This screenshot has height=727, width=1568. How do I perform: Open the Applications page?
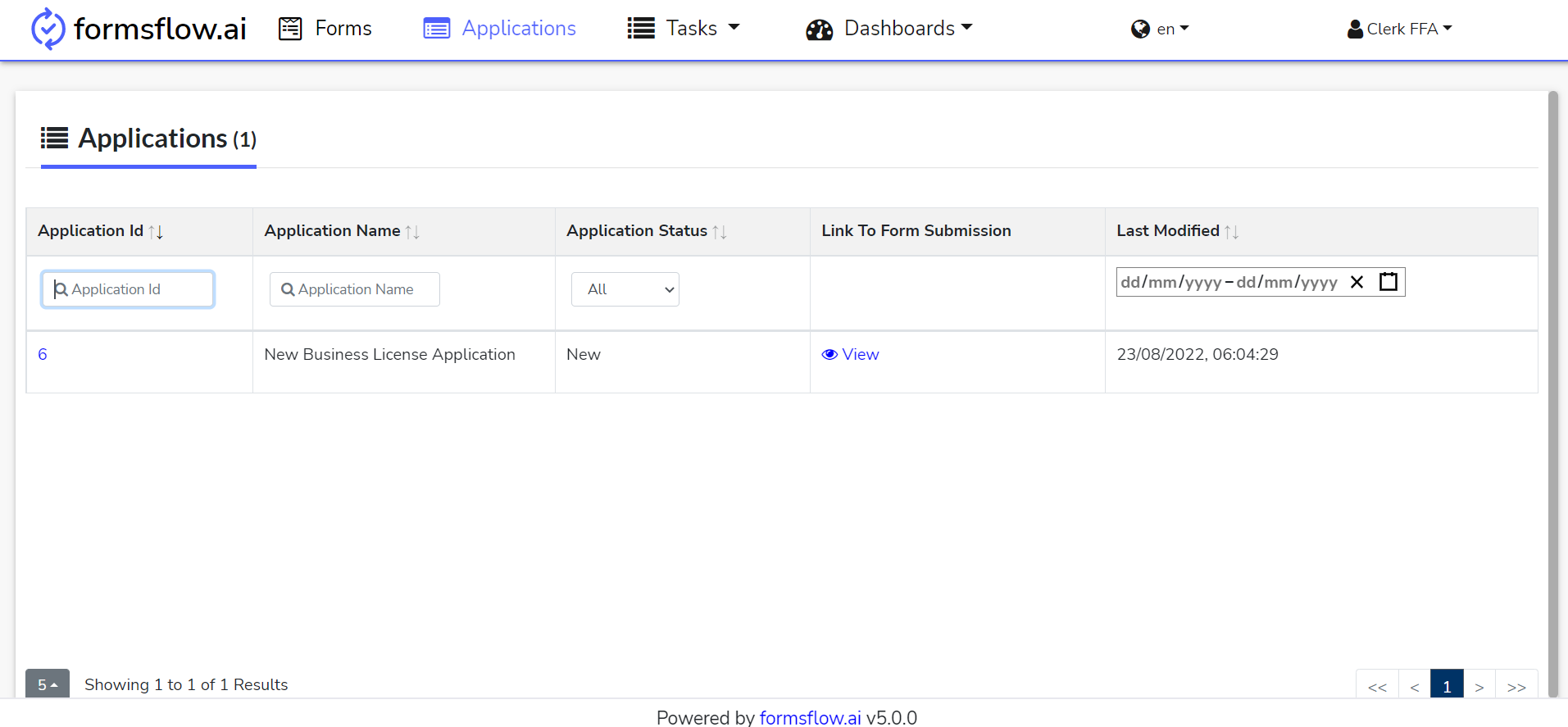coord(500,29)
